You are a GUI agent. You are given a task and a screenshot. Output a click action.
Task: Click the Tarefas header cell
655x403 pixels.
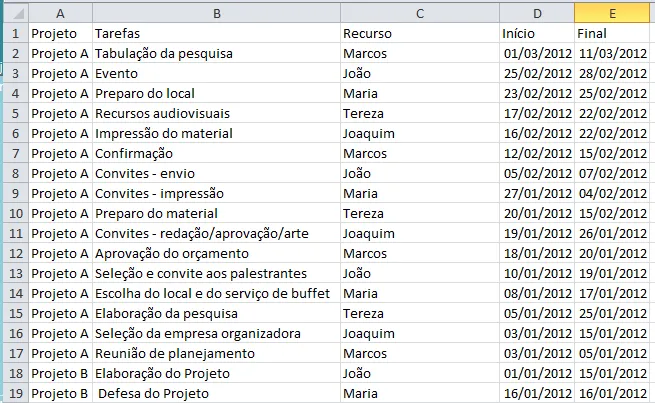(x=216, y=33)
